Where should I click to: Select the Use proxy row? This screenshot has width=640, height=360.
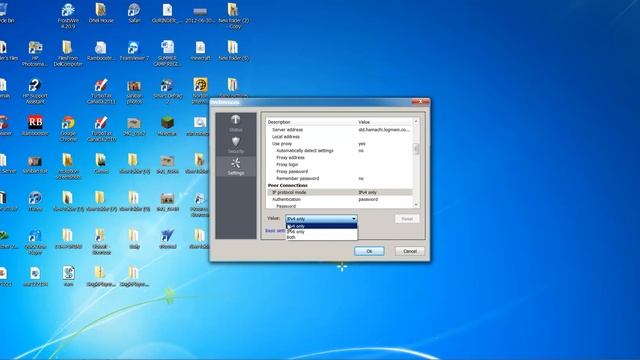coord(340,144)
